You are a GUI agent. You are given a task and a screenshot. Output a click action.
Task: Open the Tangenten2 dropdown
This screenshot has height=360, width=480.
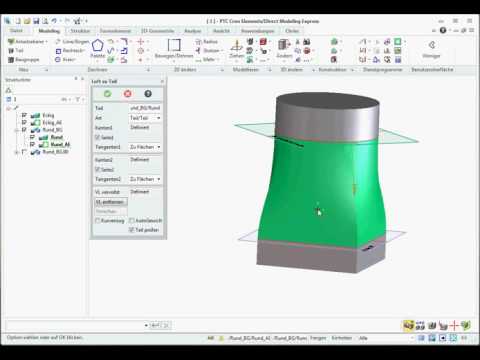145,179
